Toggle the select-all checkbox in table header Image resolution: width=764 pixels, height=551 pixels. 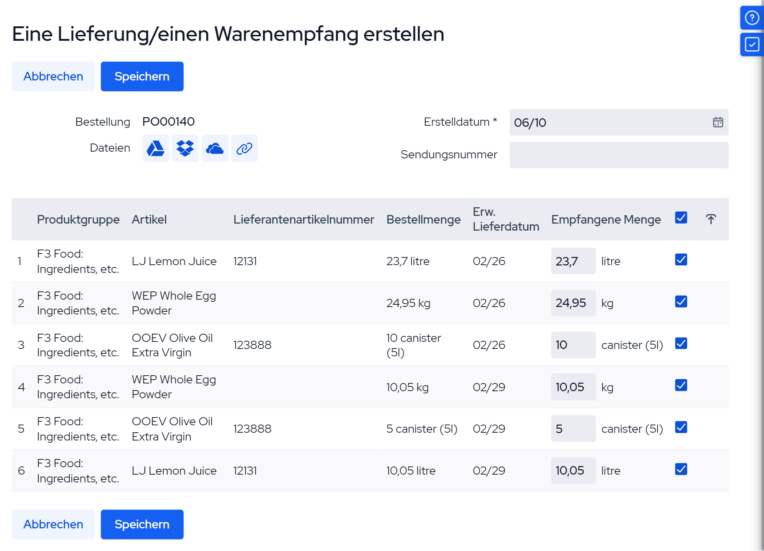point(681,218)
